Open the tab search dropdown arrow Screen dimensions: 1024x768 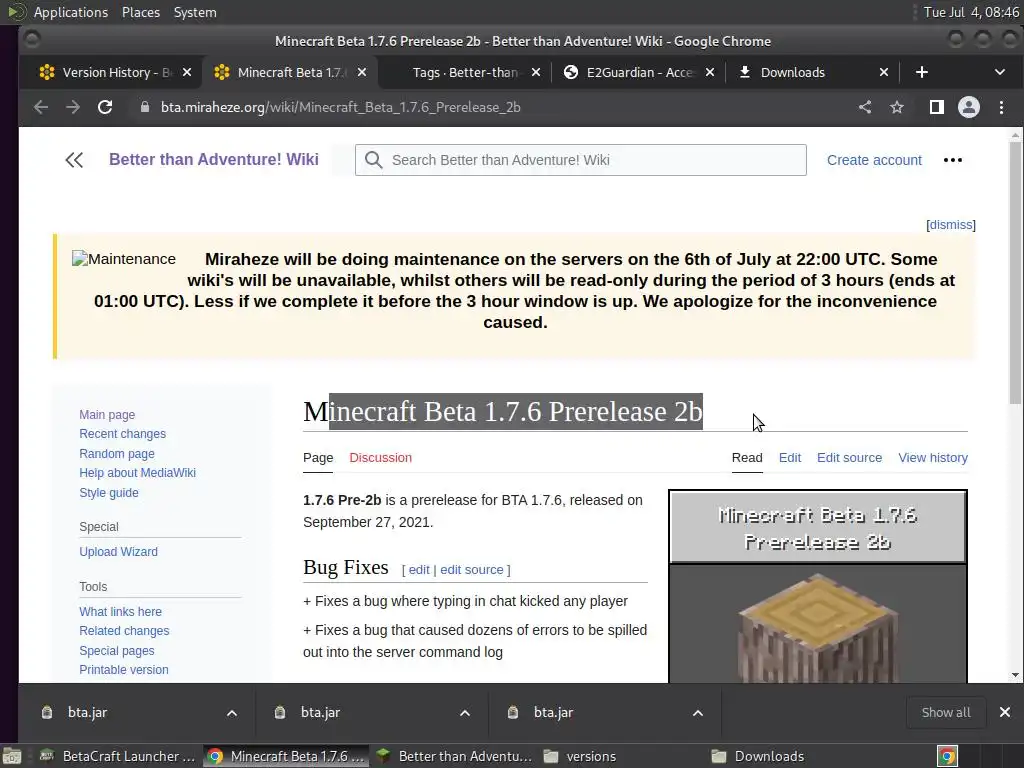click(x=999, y=72)
